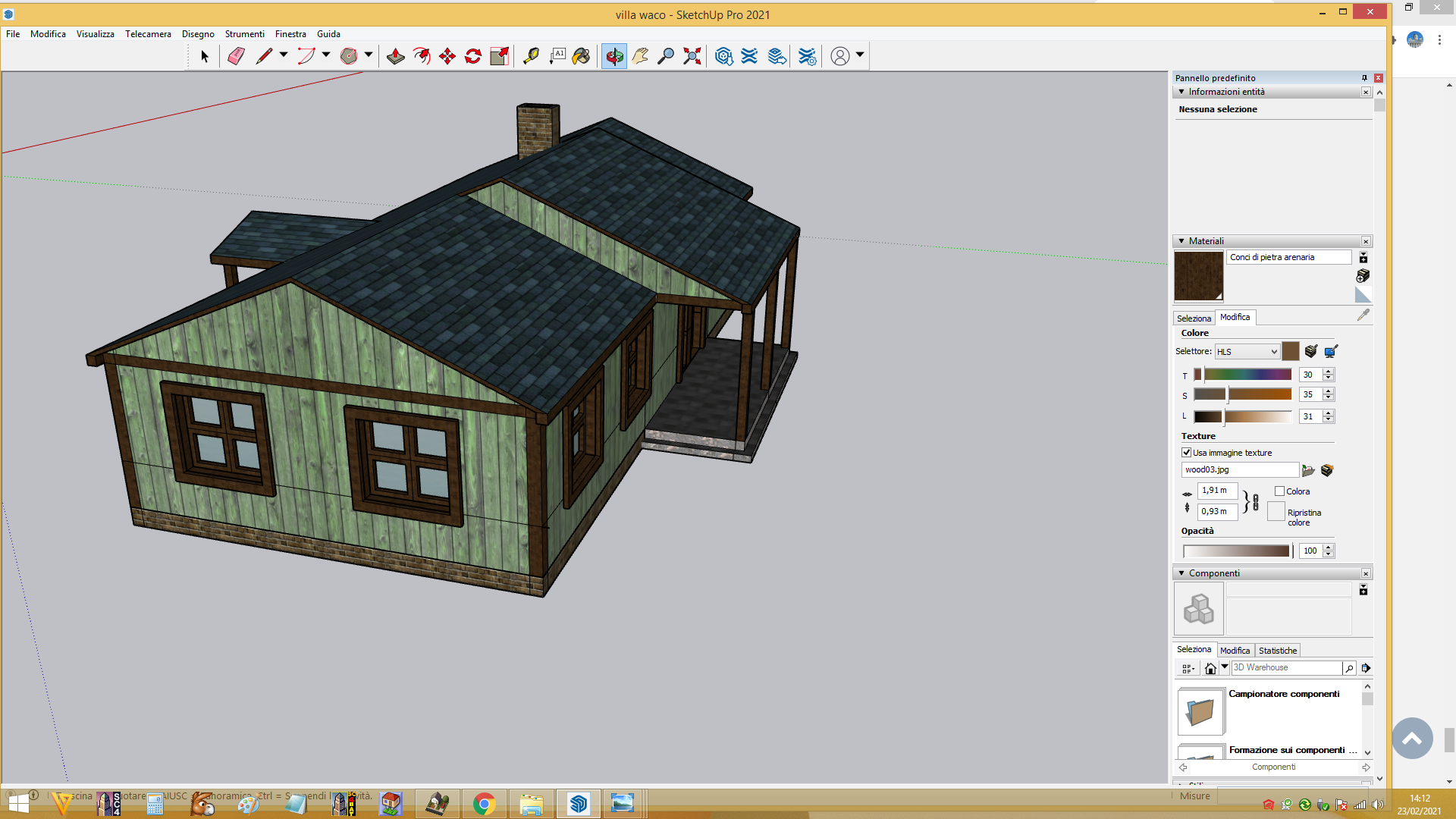Open the Telecamera menu
Image resolution: width=1456 pixels, height=819 pixels.
point(148,34)
